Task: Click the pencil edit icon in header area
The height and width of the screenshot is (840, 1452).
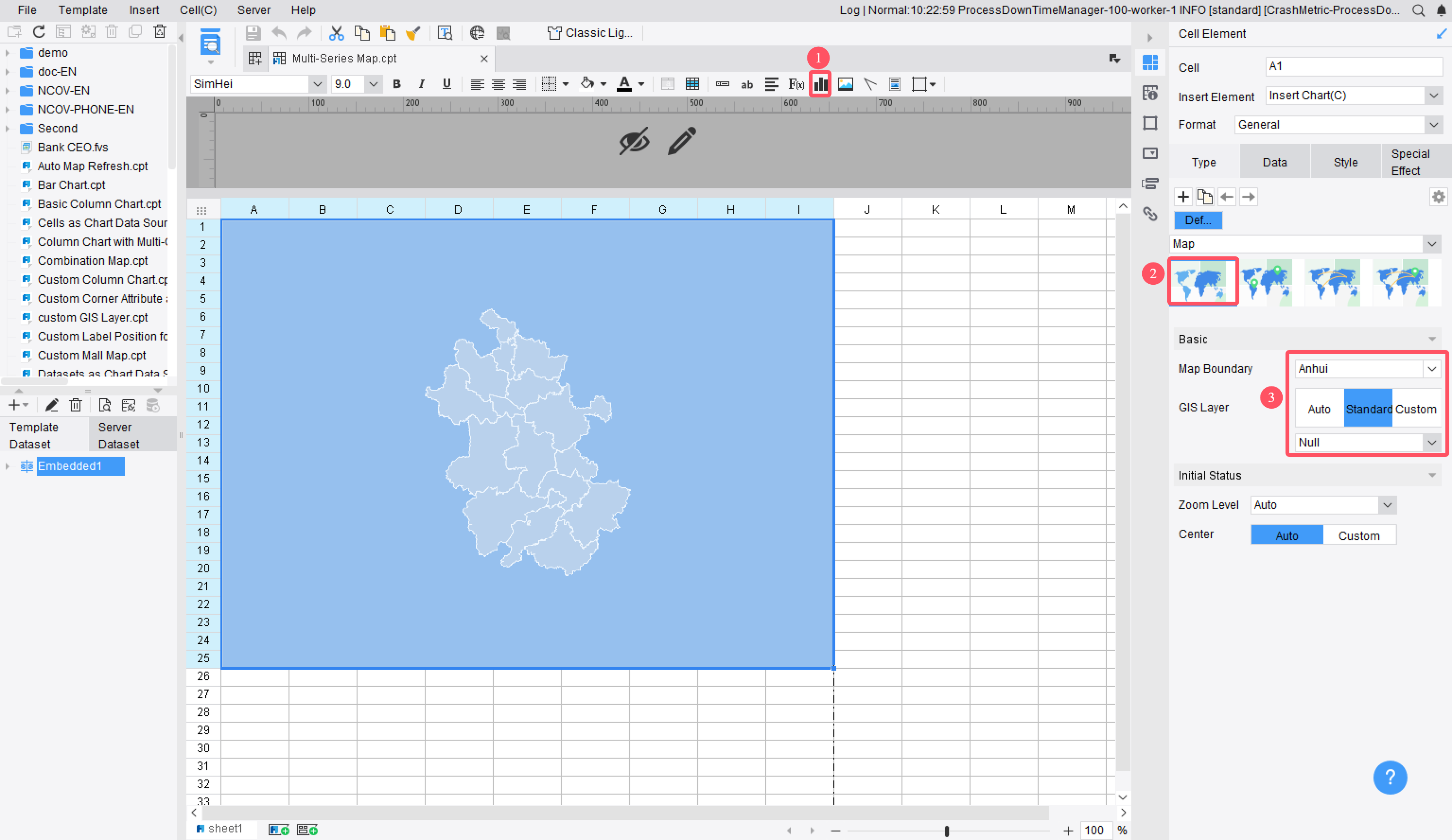Action: pyautogui.click(x=682, y=140)
